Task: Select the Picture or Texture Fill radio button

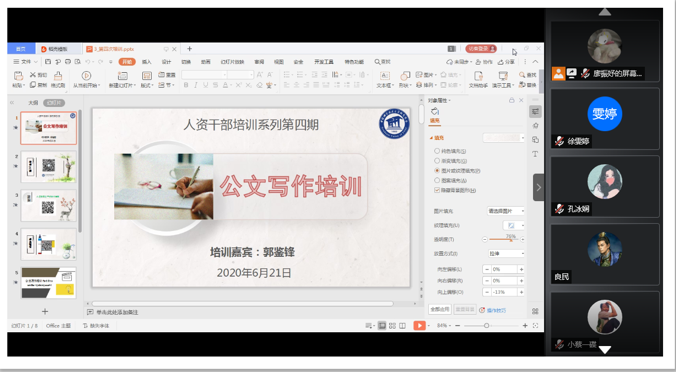Action: (437, 171)
